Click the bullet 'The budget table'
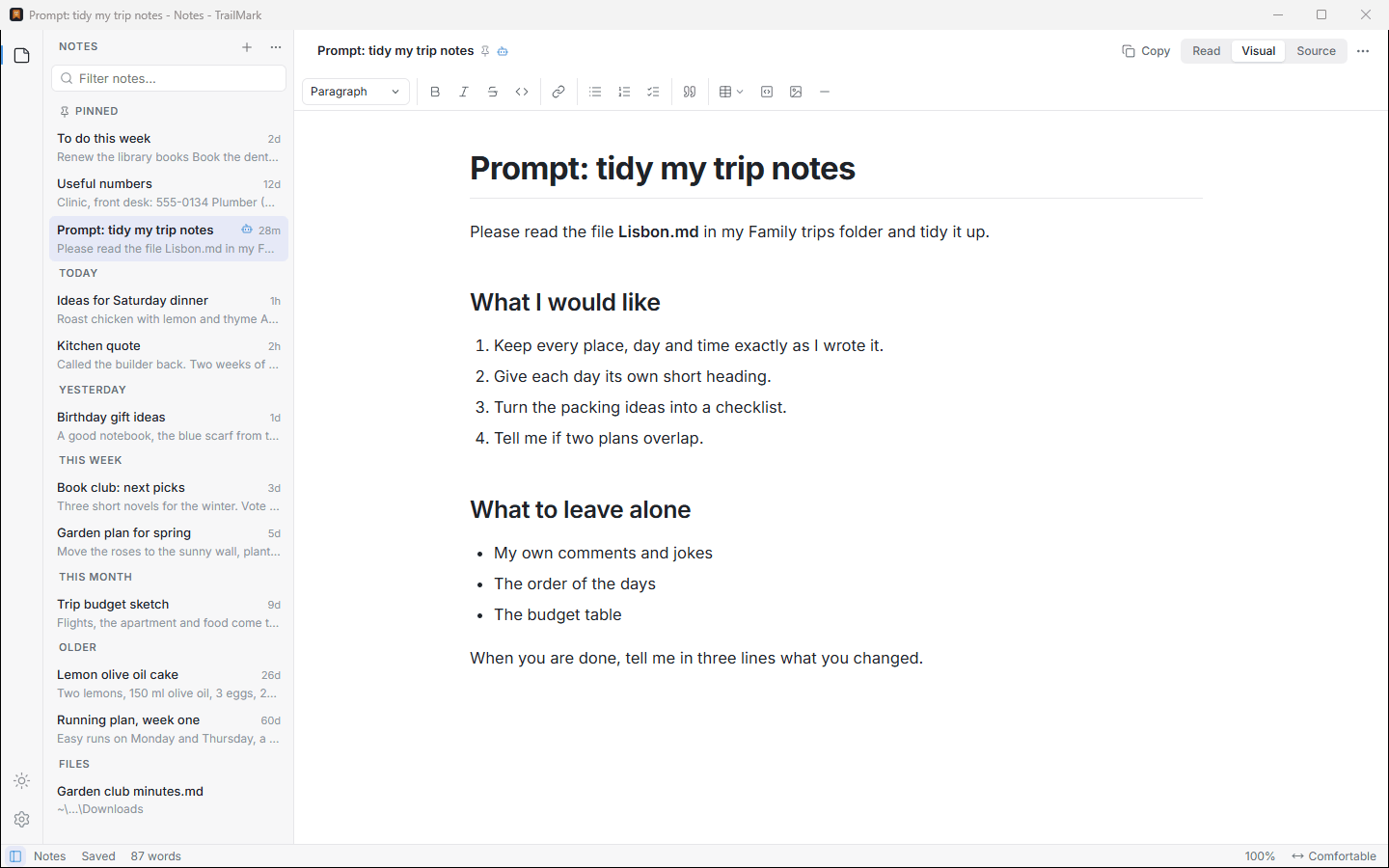 [558, 614]
